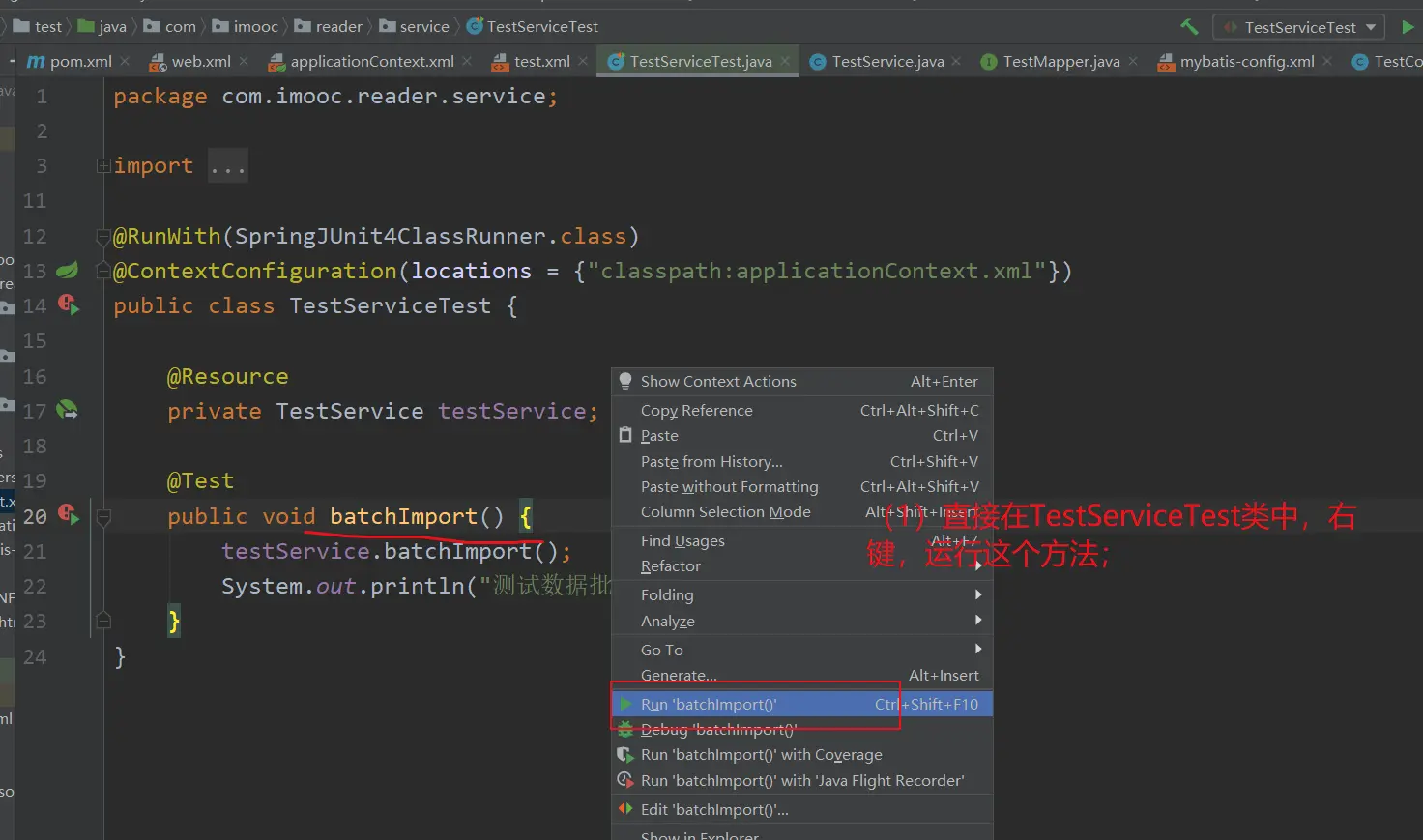Select Run 'batchImport()' with Coverage
Viewport: 1423px width, 840px height.
pyautogui.click(x=761, y=754)
